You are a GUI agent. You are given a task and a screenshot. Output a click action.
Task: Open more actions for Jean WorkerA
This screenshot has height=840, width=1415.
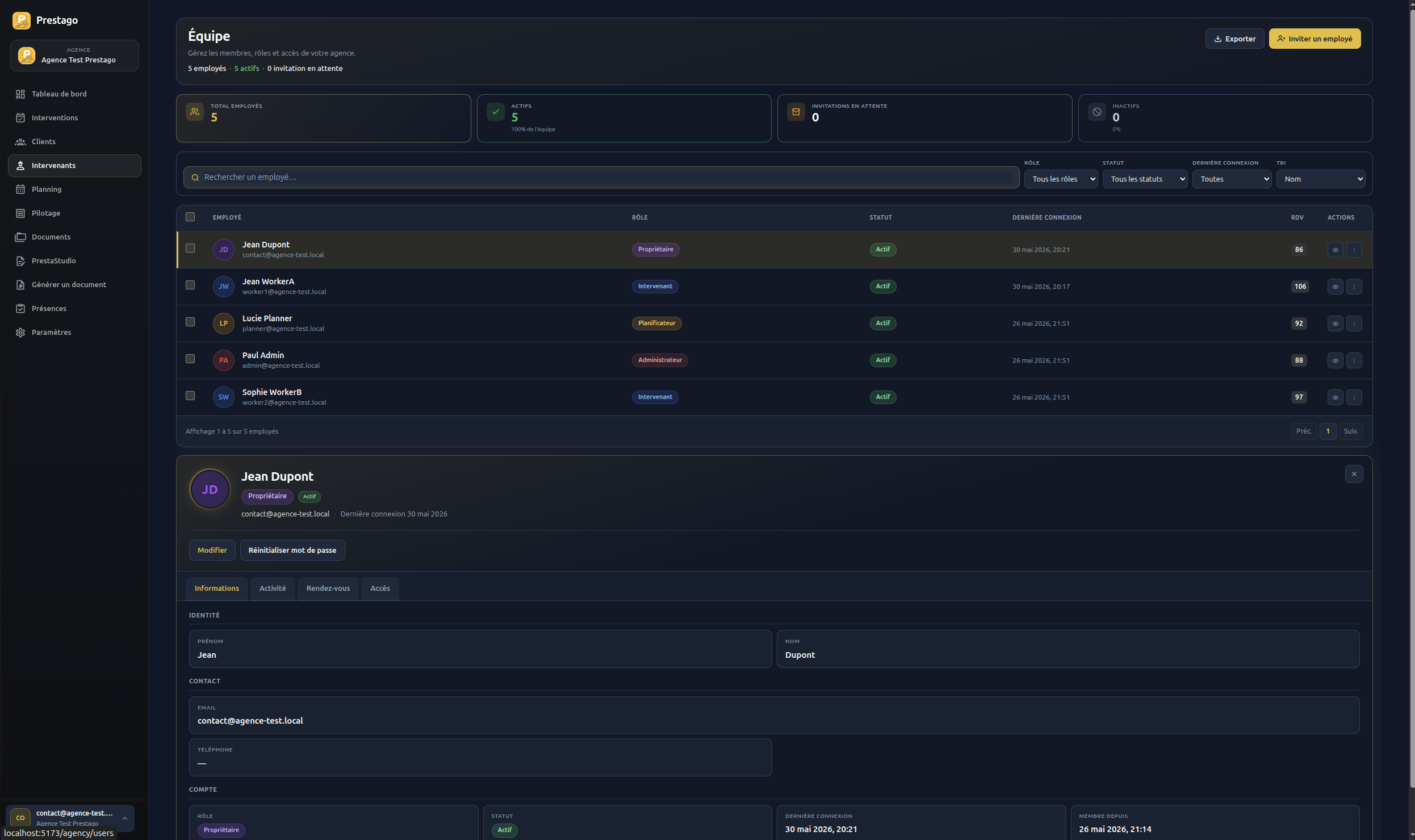pos(1354,287)
